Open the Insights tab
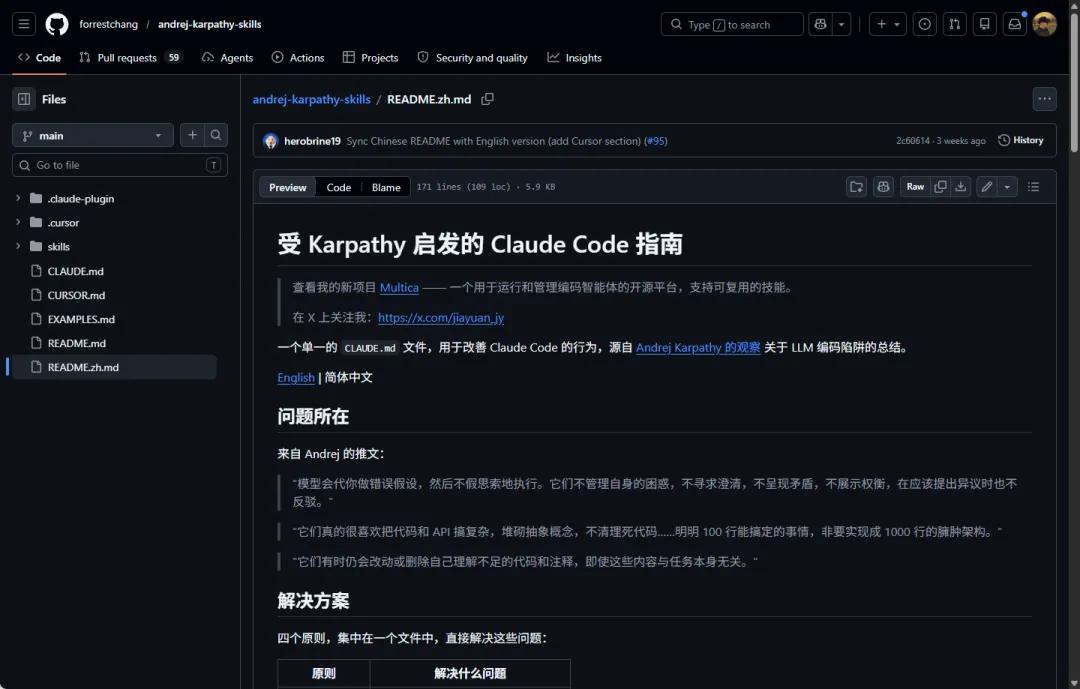This screenshot has height=689, width=1080. click(x=574, y=58)
